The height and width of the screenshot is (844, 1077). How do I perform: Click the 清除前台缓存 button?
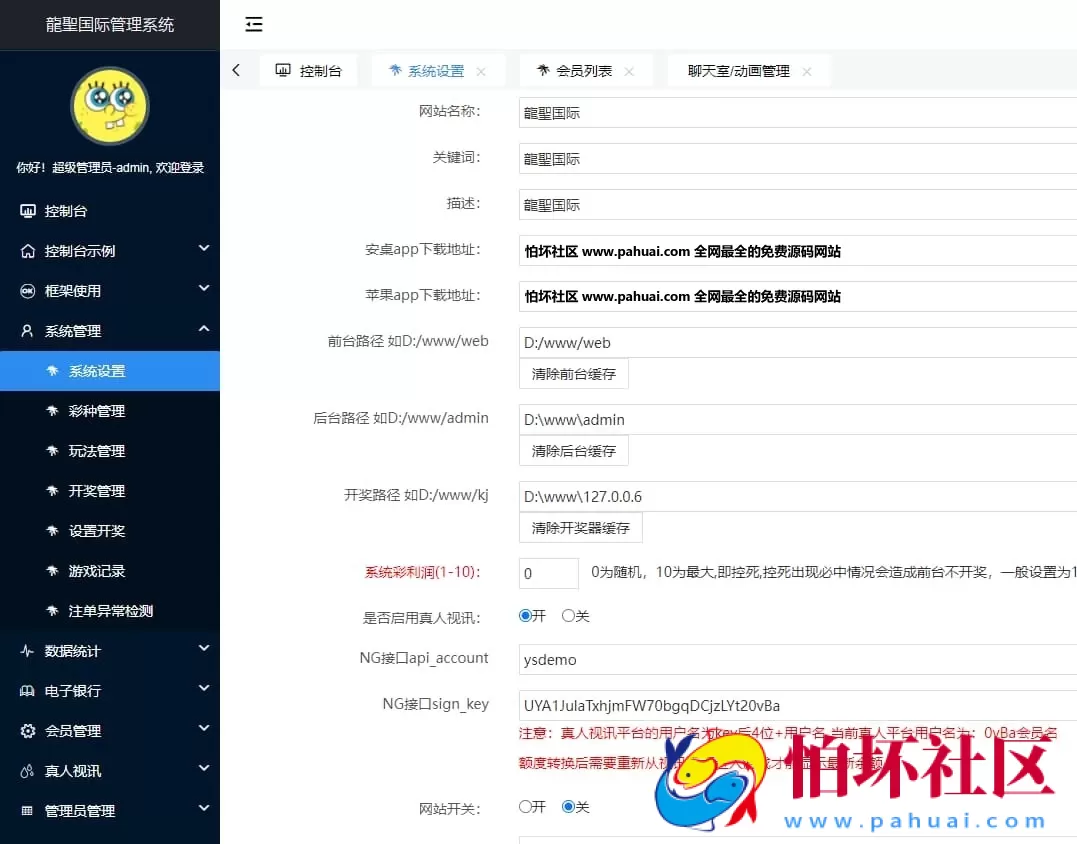point(573,373)
